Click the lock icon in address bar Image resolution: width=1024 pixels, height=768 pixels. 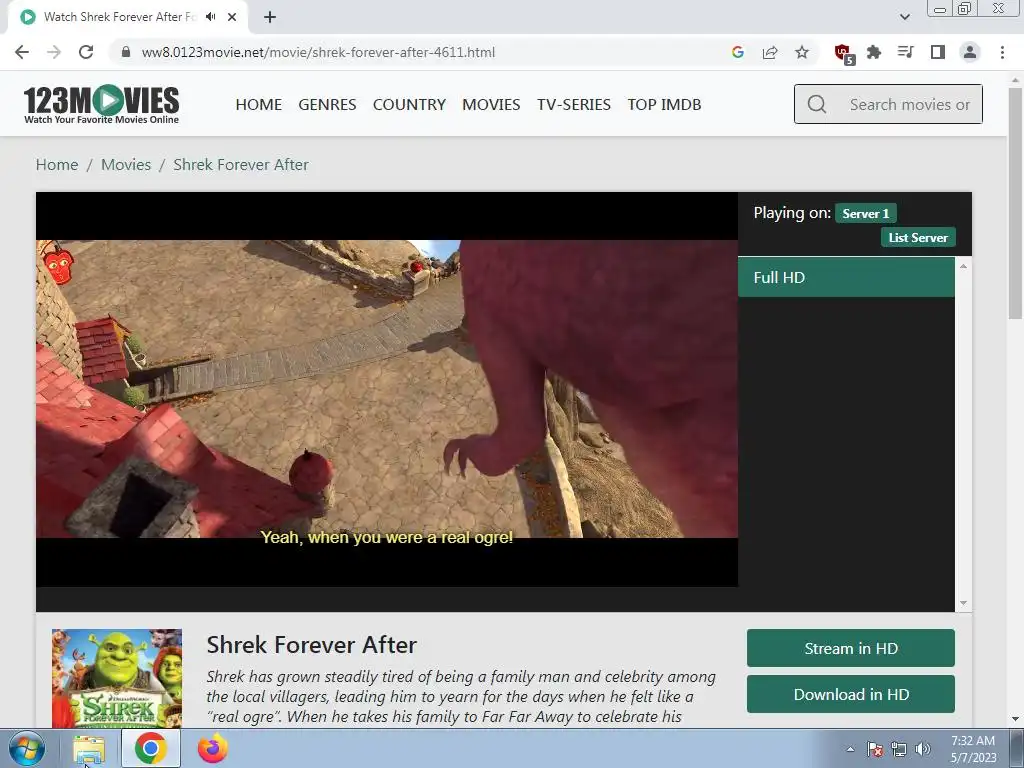click(x=126, y=52)
